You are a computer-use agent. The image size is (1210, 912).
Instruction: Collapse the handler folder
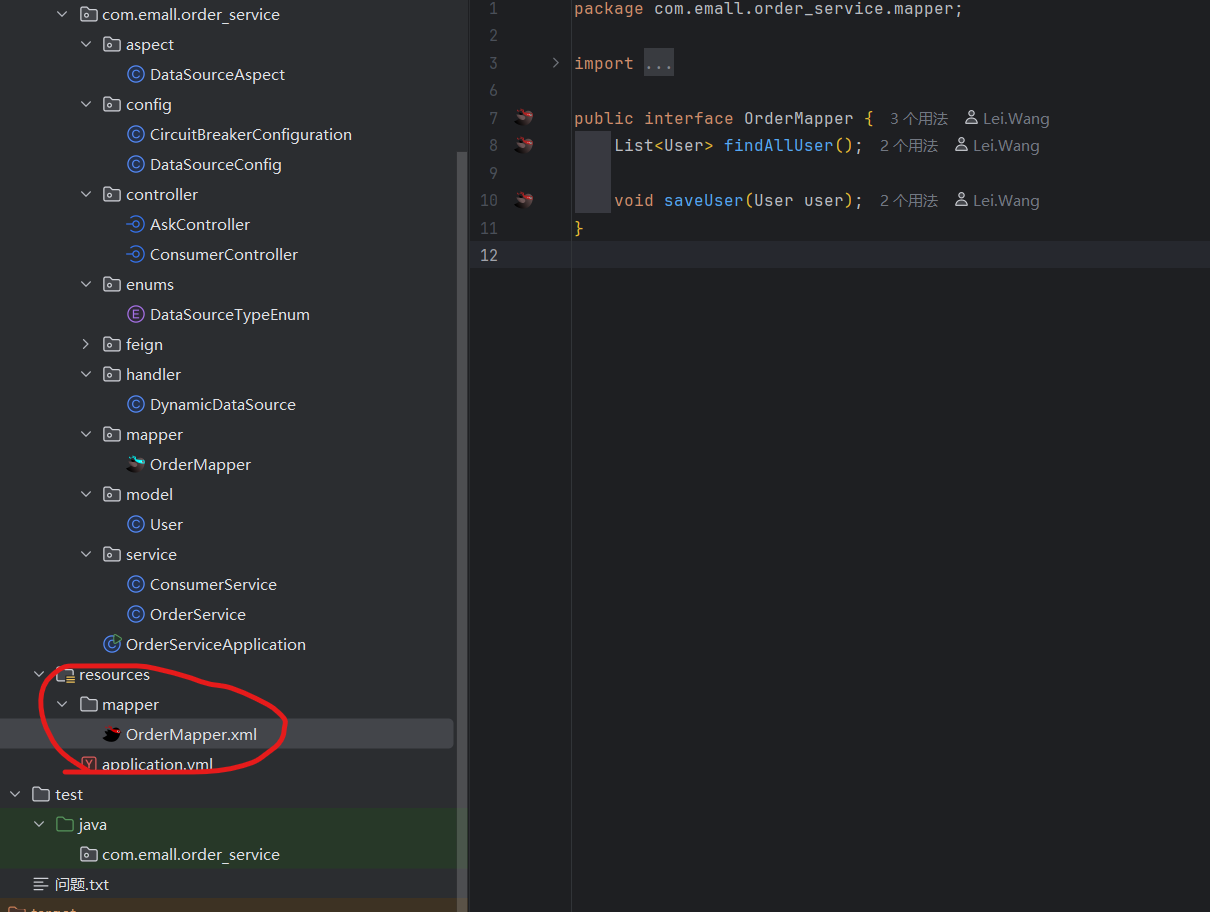(86, 375)
